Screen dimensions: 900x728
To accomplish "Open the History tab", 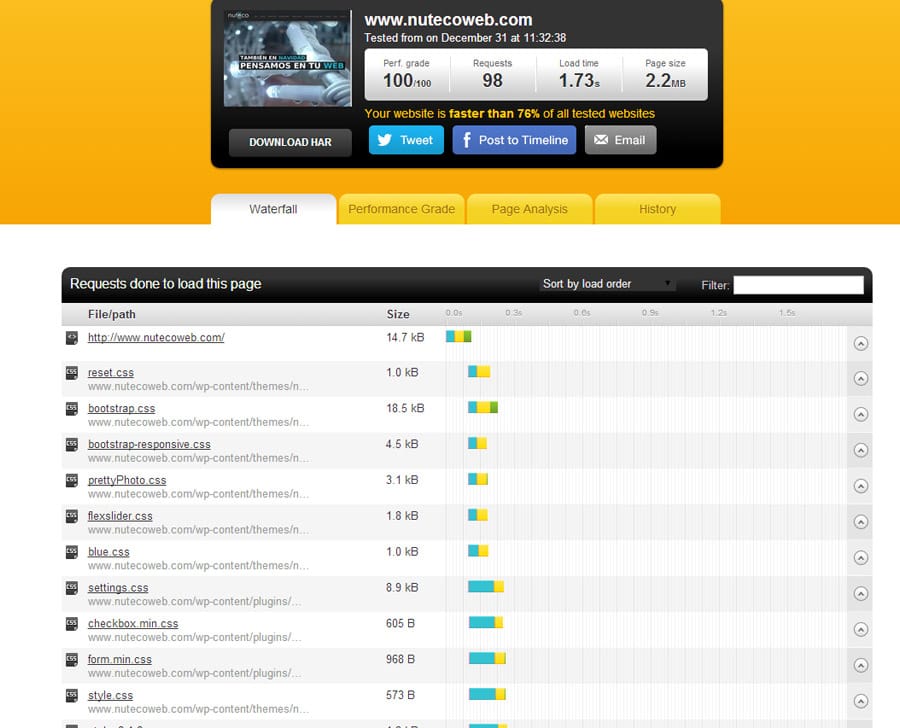I will [x=657, y=209].
